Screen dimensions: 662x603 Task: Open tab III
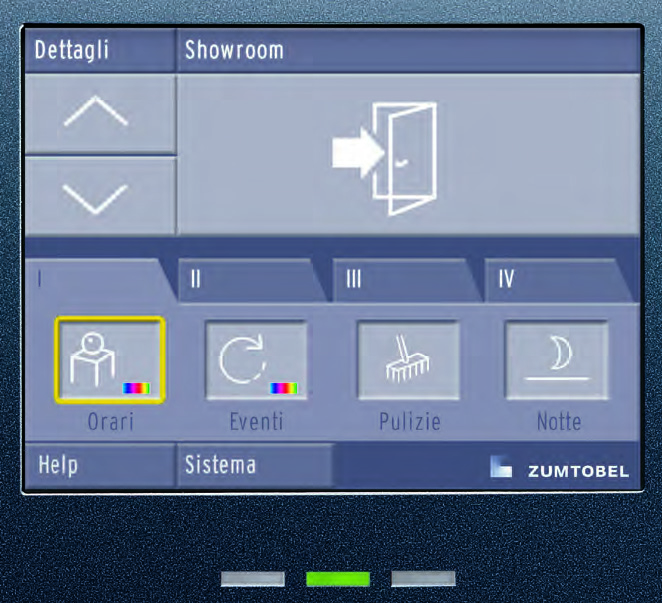click(x=407, y=280)
